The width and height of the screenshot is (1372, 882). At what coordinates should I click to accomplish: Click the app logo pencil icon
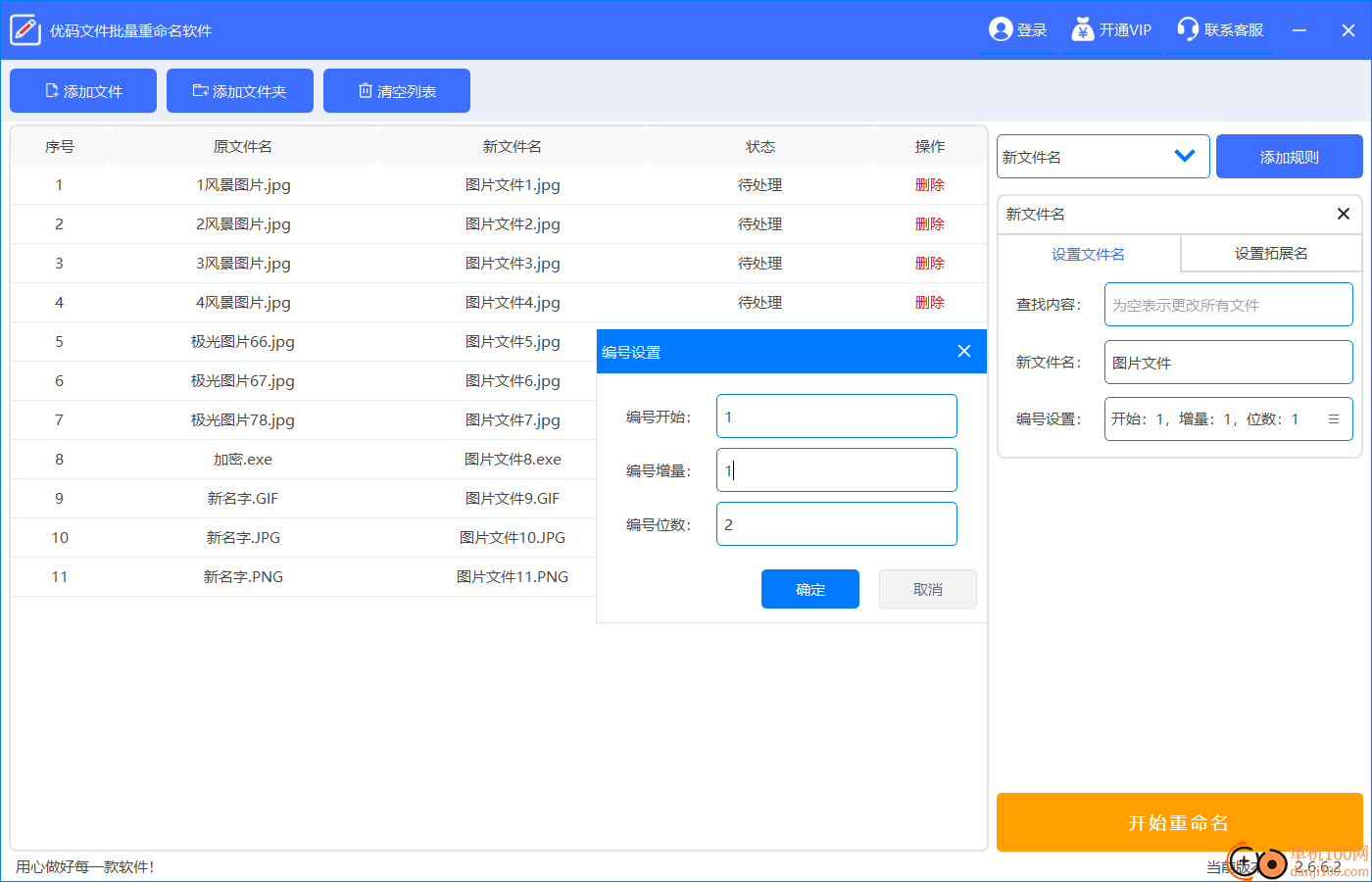pos(25,30)
